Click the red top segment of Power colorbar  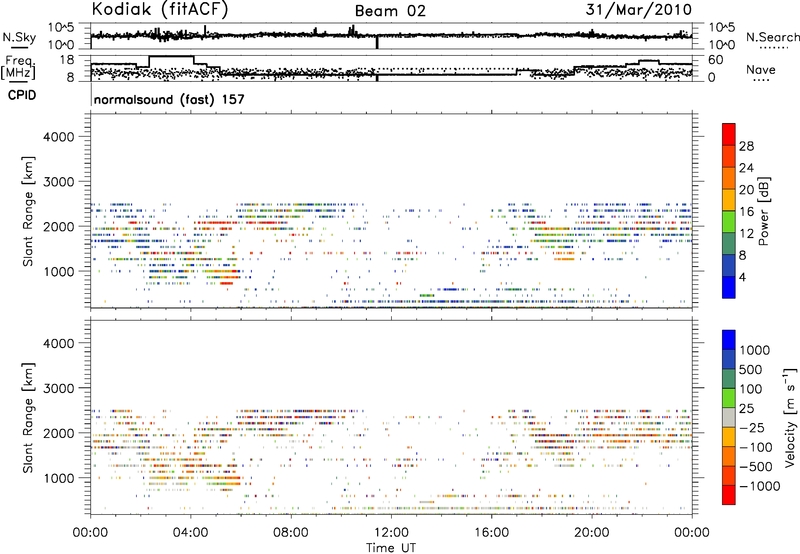click(x=729, y=134)
